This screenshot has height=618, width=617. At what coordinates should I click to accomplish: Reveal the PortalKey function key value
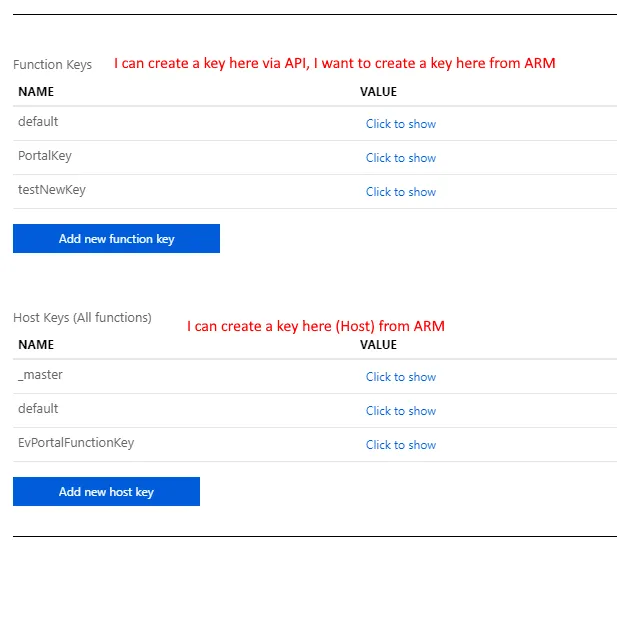point(401,158)
